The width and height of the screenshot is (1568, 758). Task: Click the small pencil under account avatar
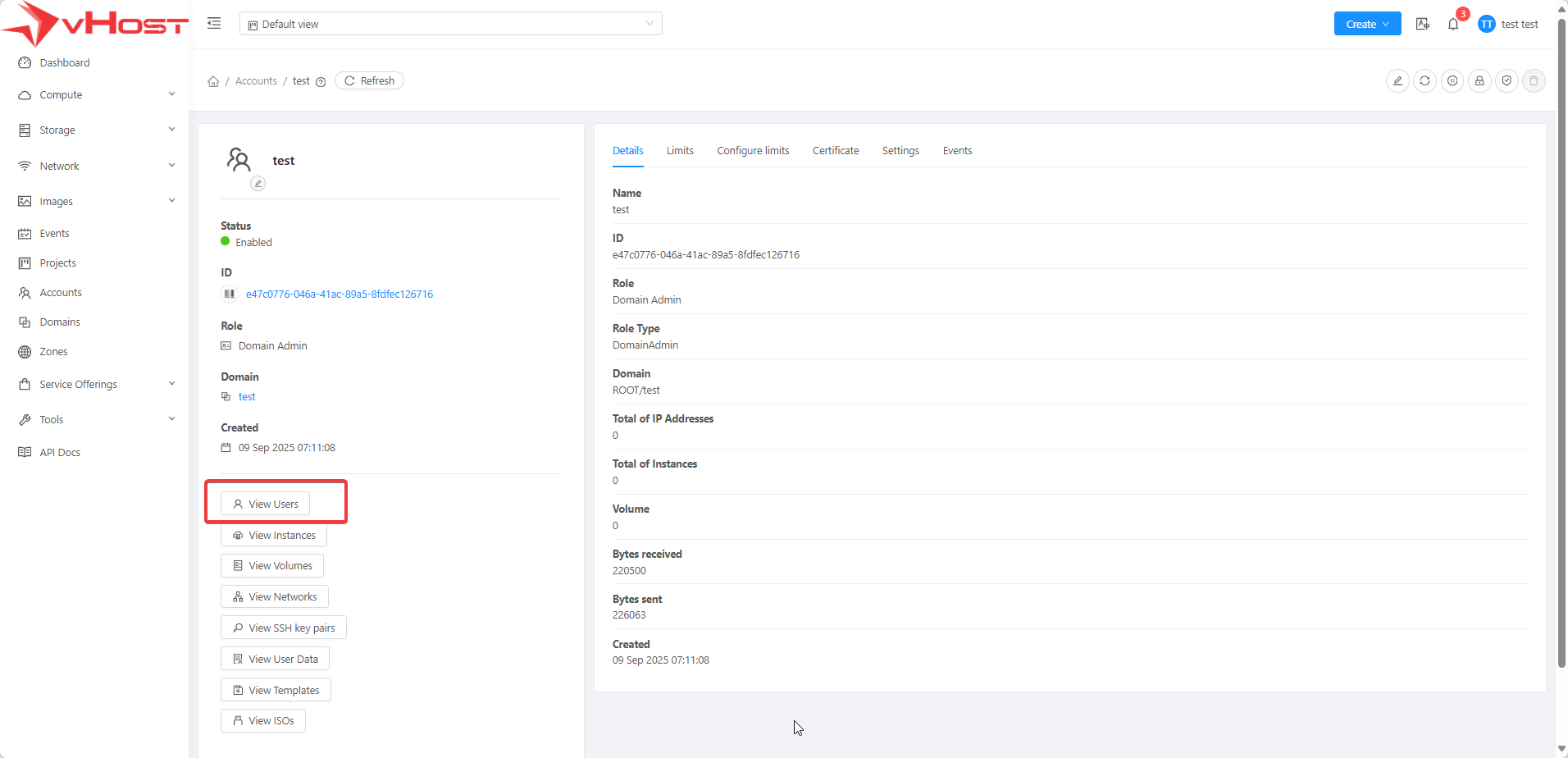click(x=258, y=184)
